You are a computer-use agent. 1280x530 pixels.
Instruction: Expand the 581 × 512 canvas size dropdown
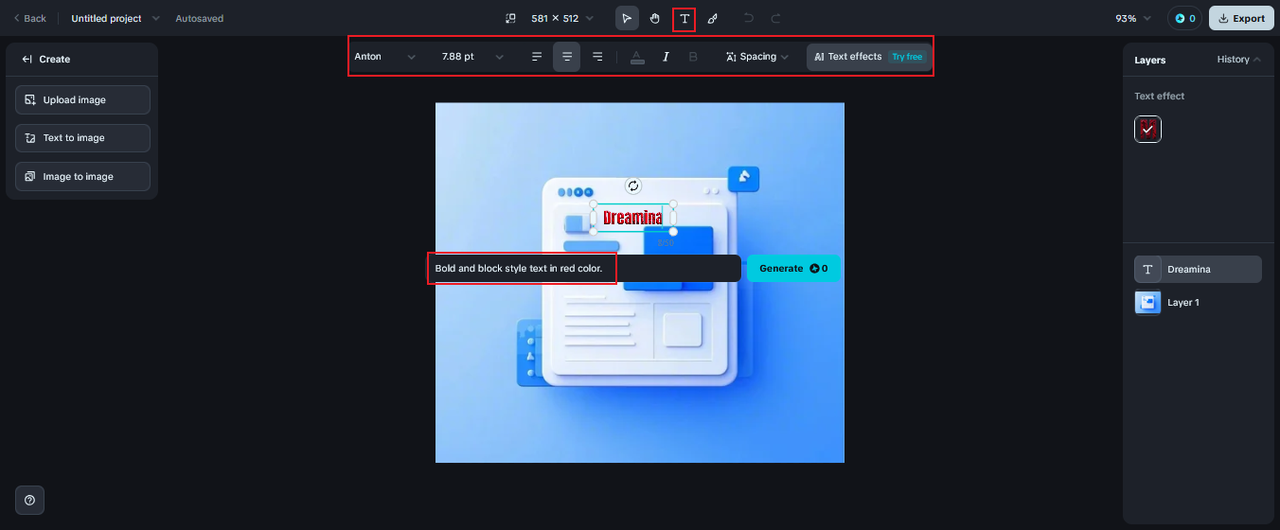pos(562,18)
